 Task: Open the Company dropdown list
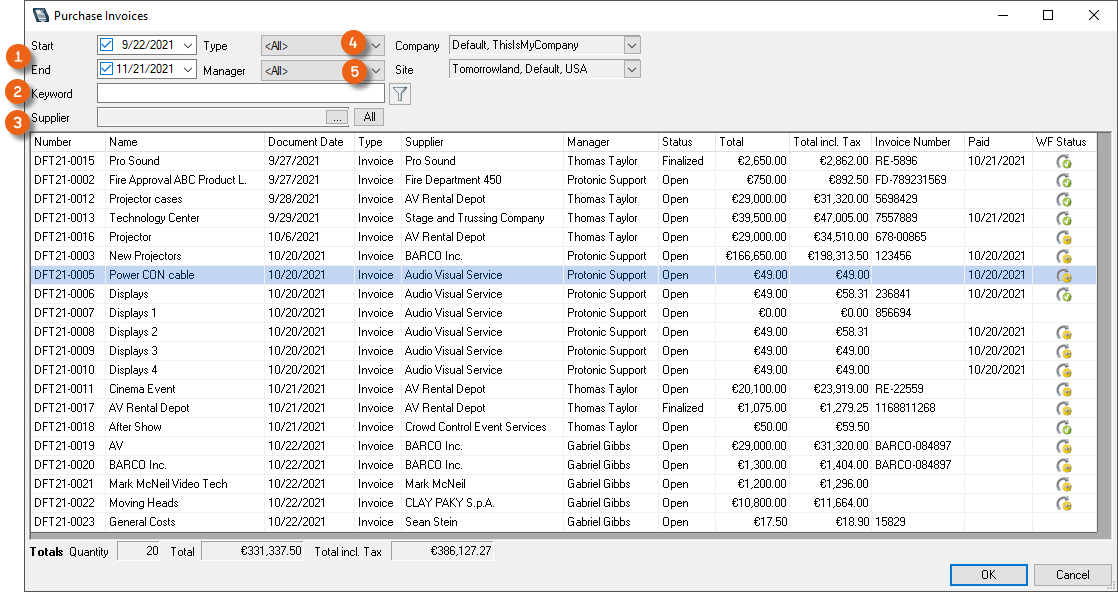point(631,45)
